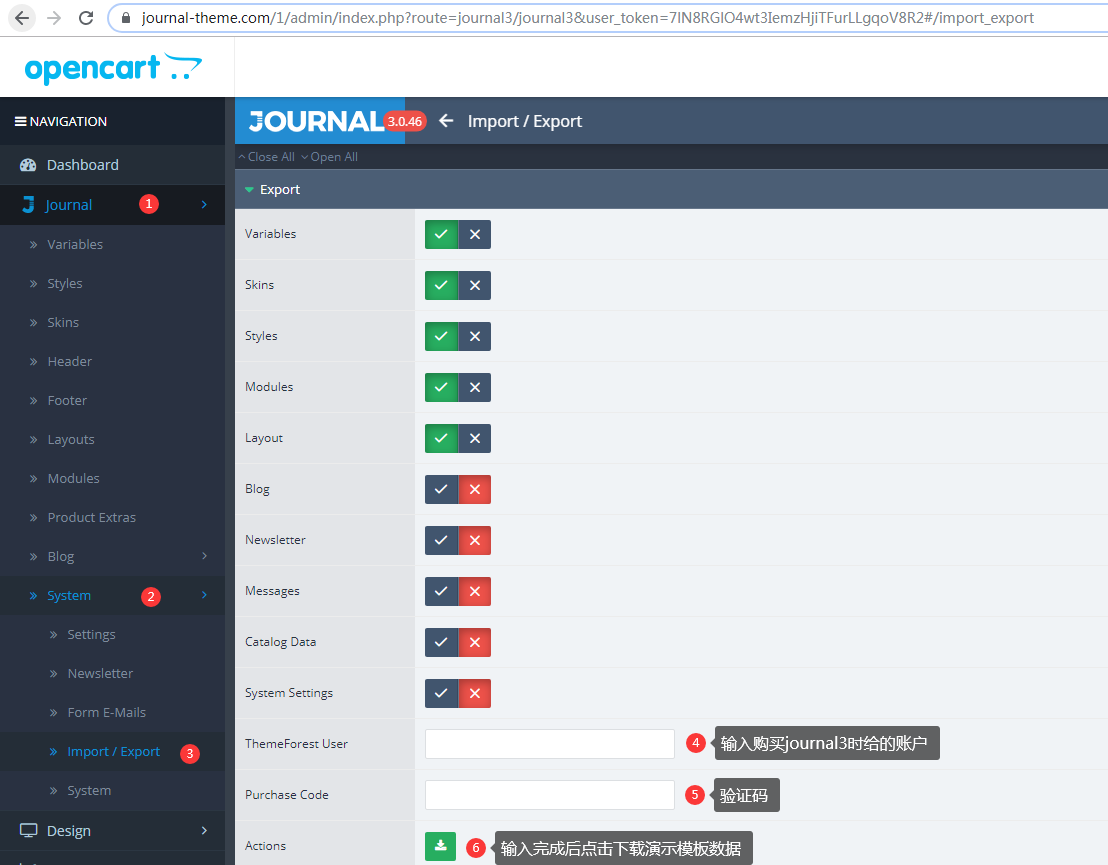Click Open All to expand sections
This screenshot has height=865, width=1108.
[x=330, y=157]
